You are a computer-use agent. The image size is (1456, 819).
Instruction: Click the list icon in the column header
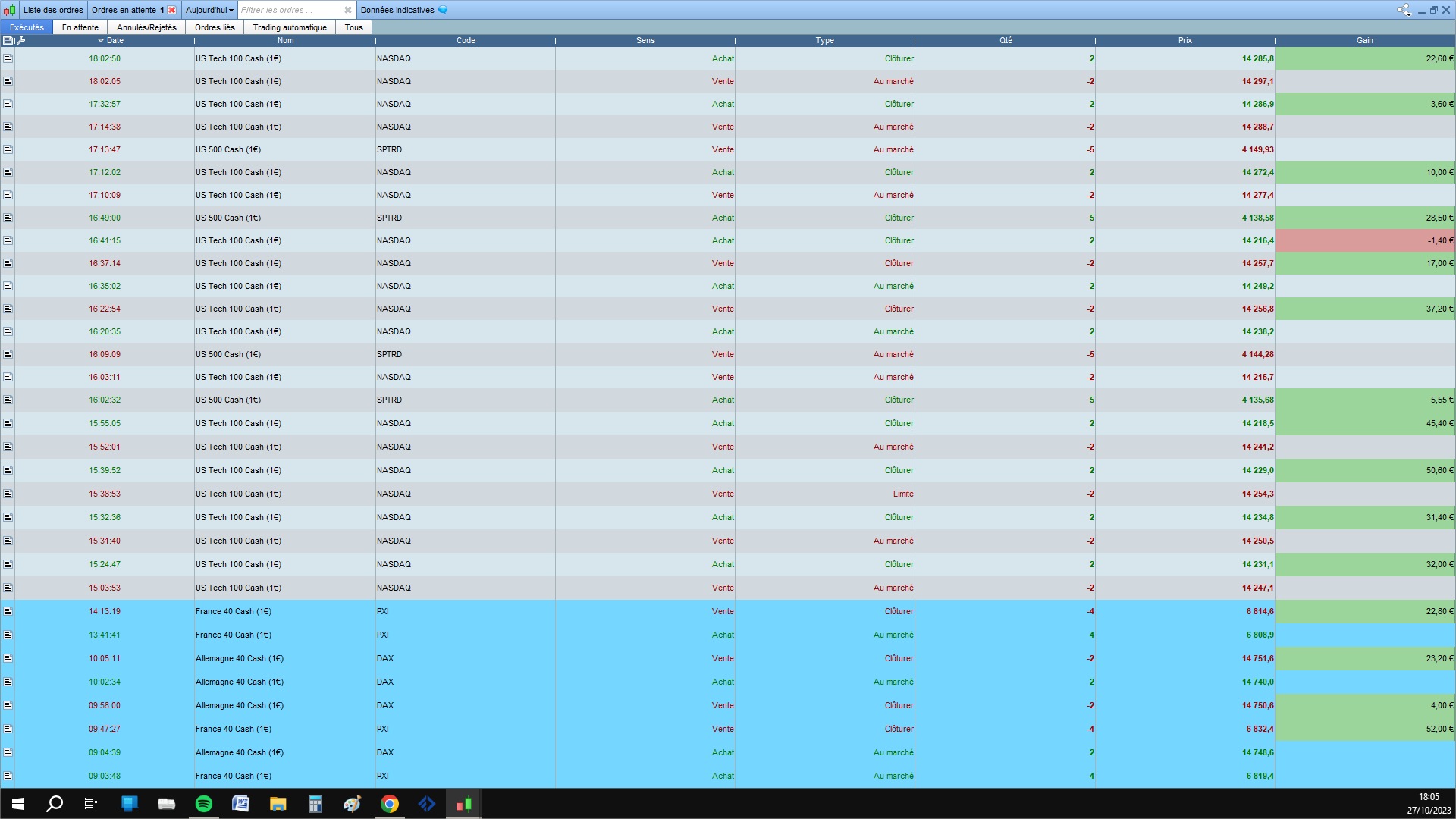tap(8, 41)
